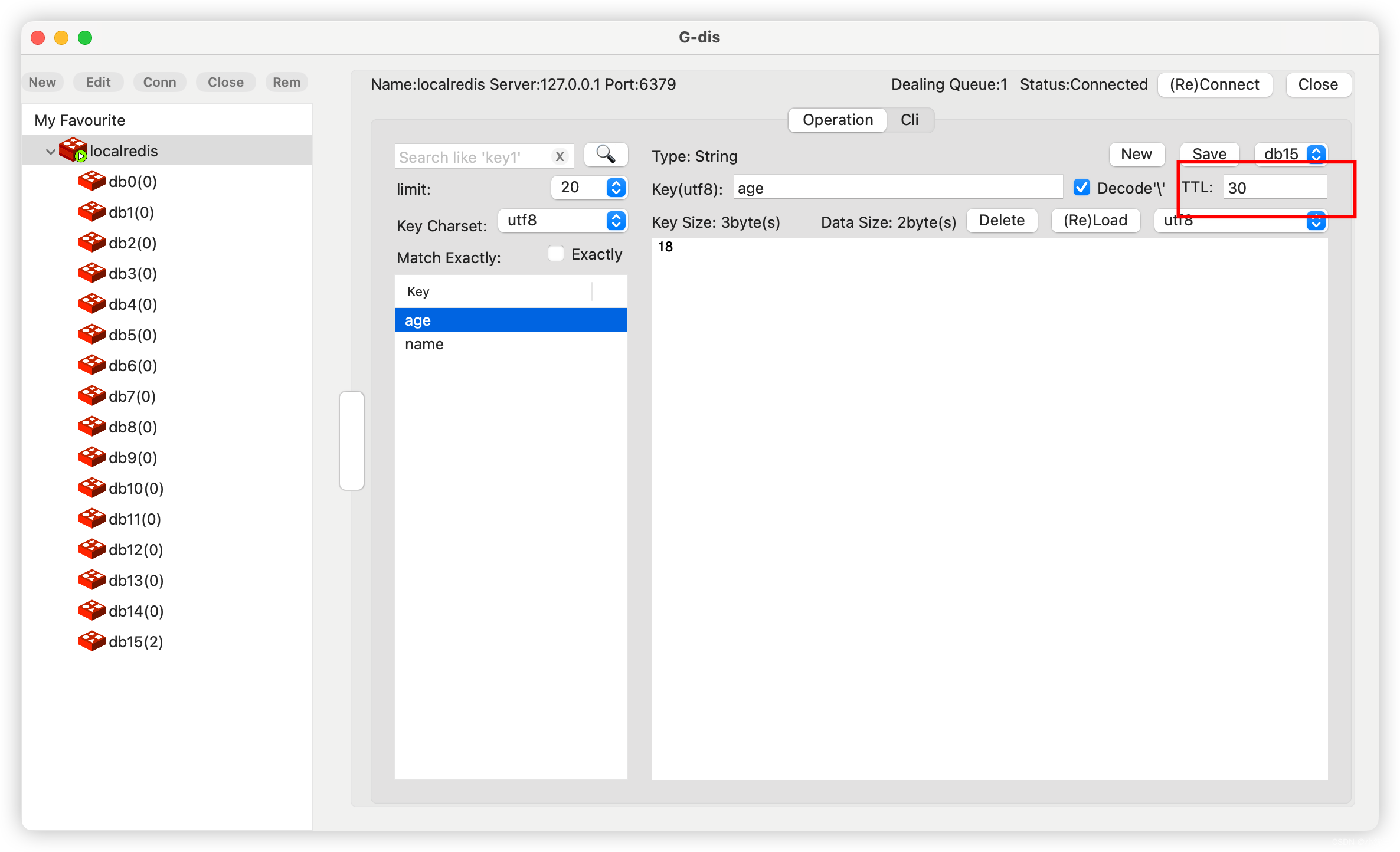This screenshot has width=1400, height=852.
Task: Select the db7(0) tree item label
Action: (x=132, y=396)
